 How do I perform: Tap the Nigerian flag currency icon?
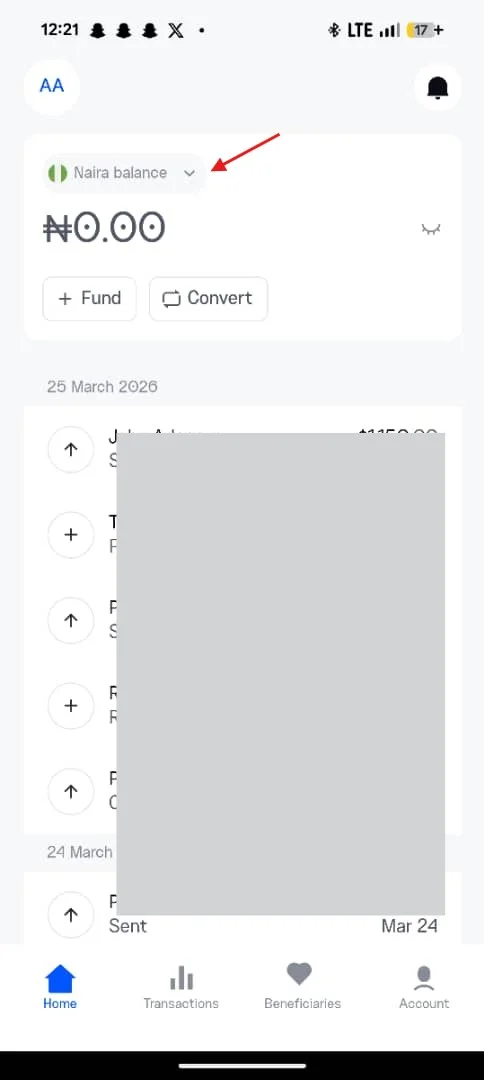58,173
